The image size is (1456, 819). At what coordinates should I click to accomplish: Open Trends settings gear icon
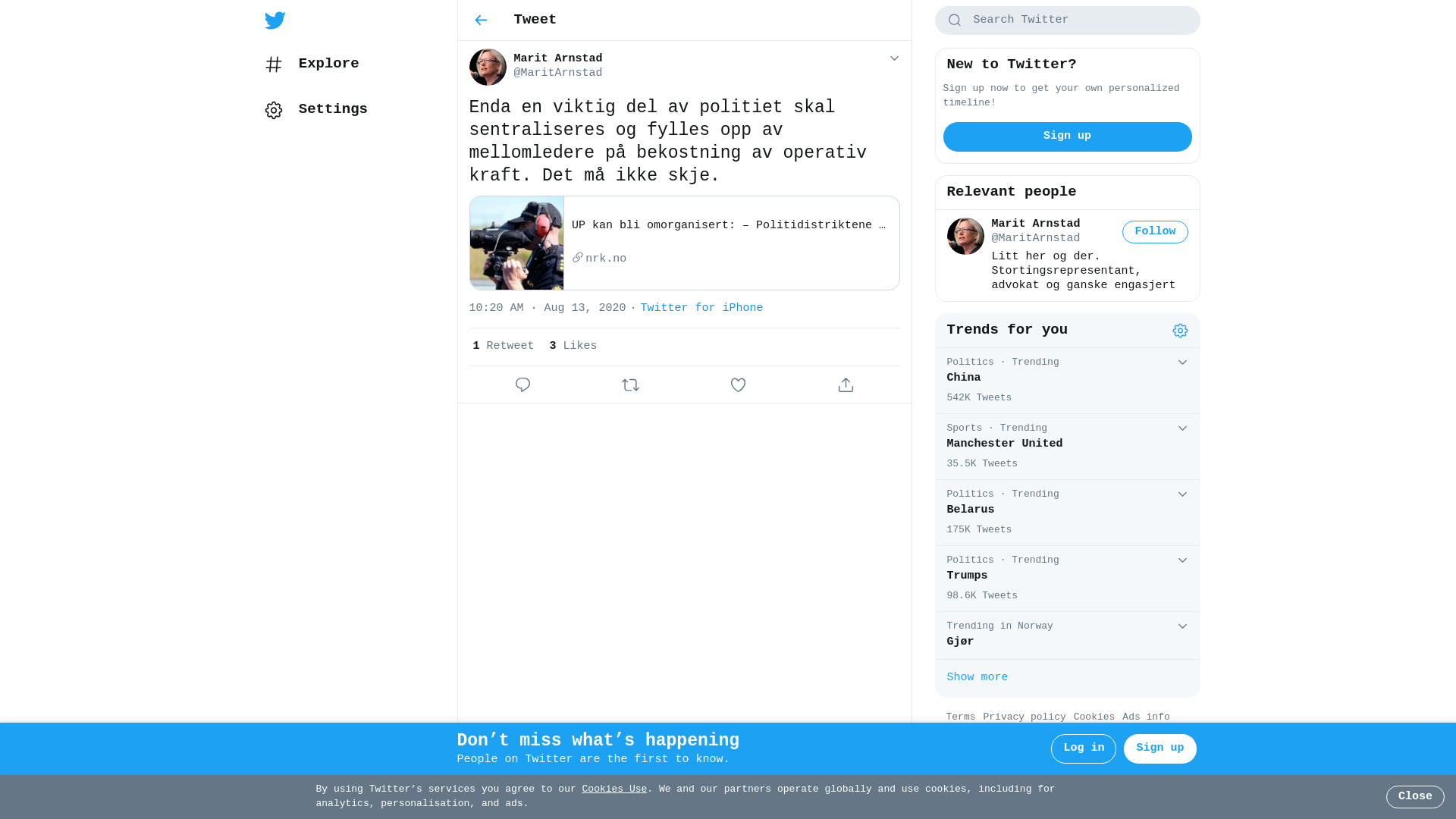pyautogui.click(x=1180, y=331)
